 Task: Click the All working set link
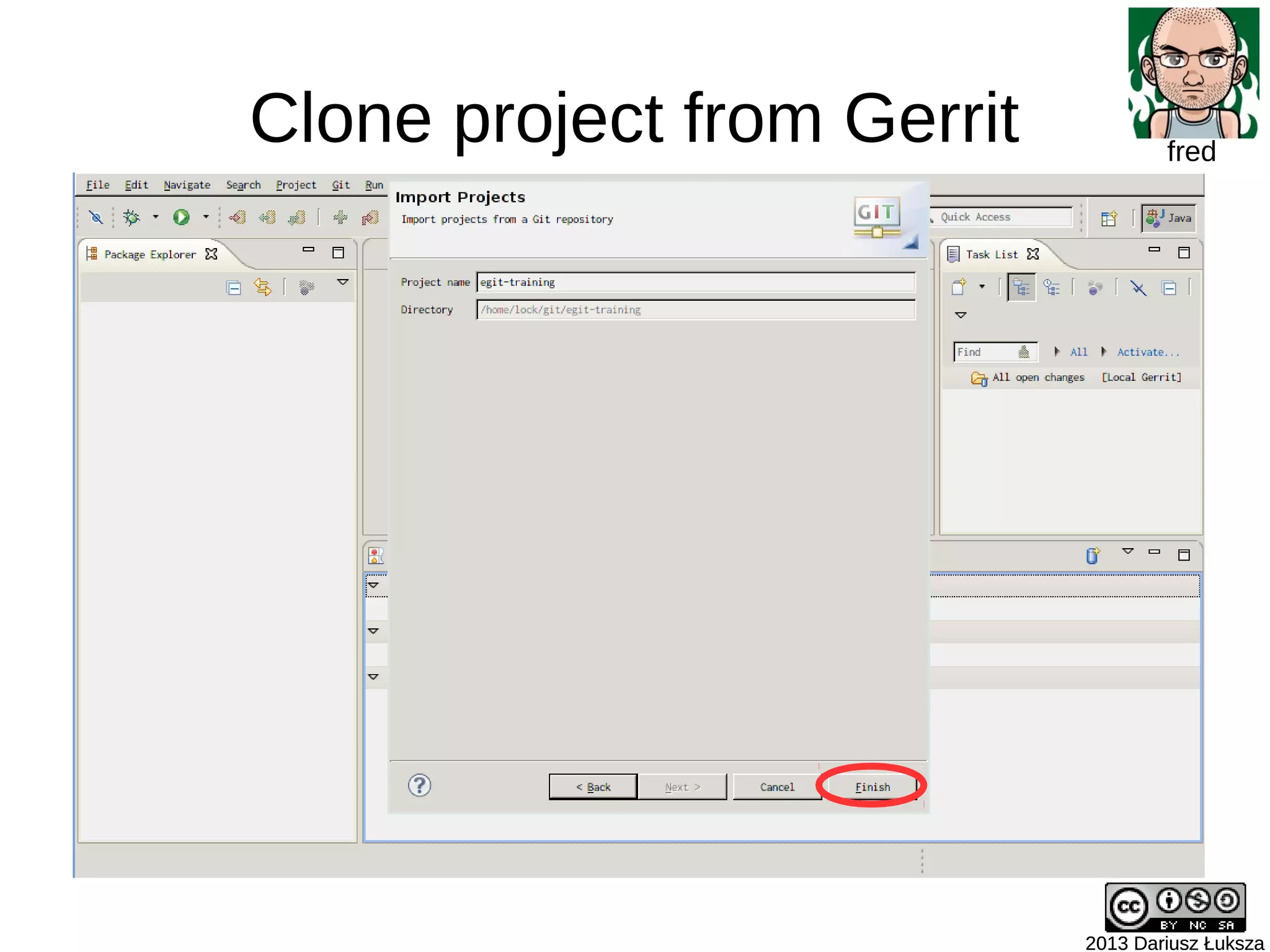(1078, 352)
